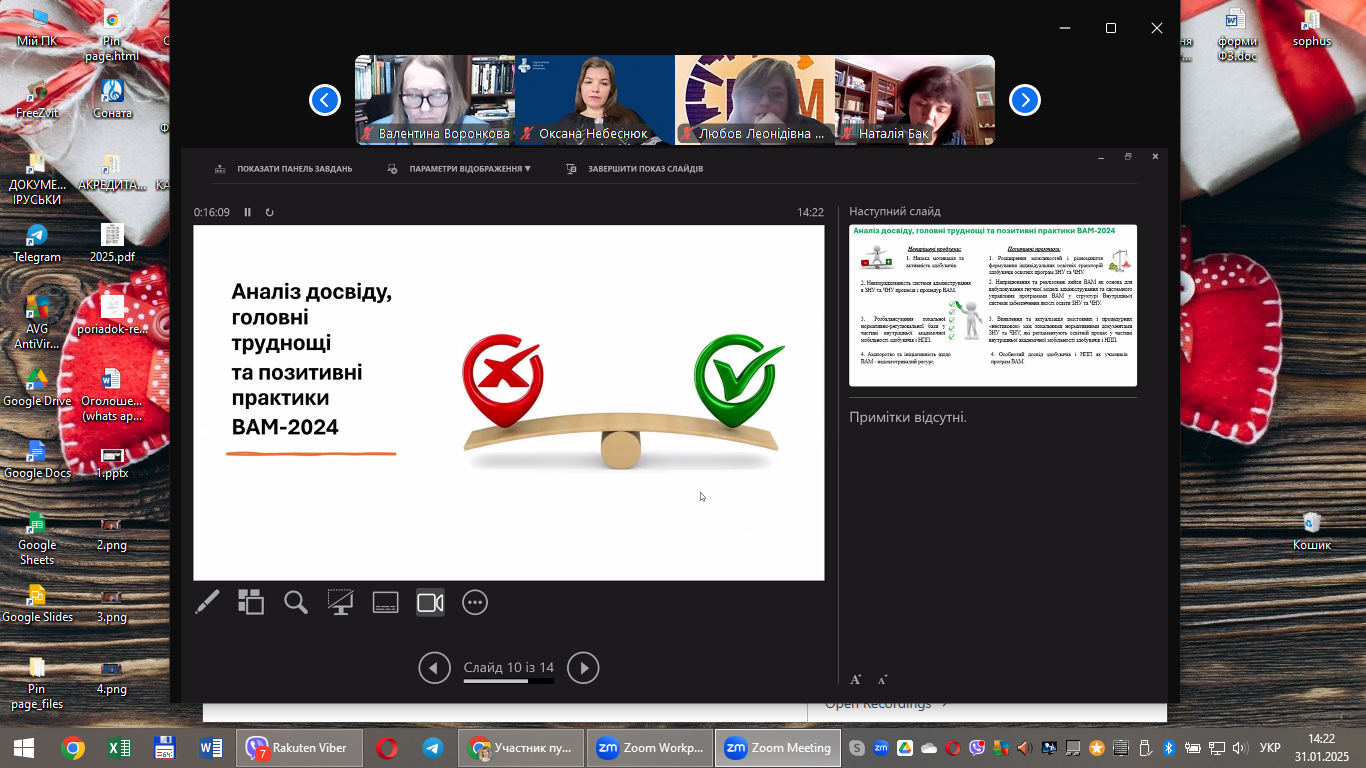Open more slideshow options ellipsis icon

point(475,602)
